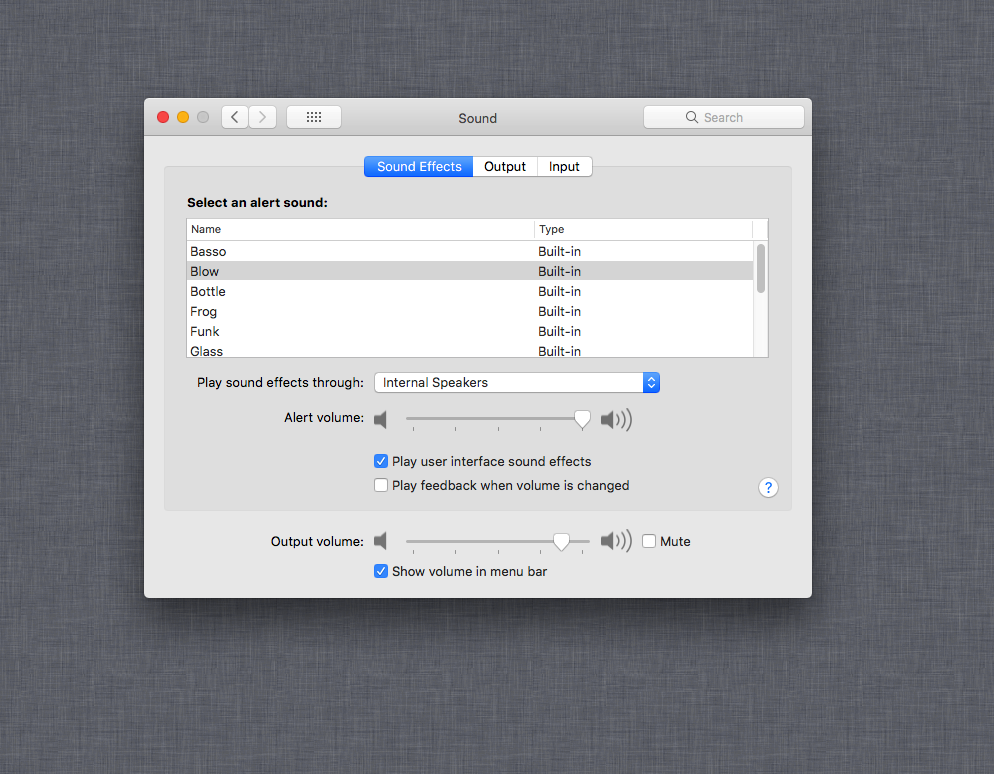Click the quiet speaker icon beside Alert volume

[380, 420]
